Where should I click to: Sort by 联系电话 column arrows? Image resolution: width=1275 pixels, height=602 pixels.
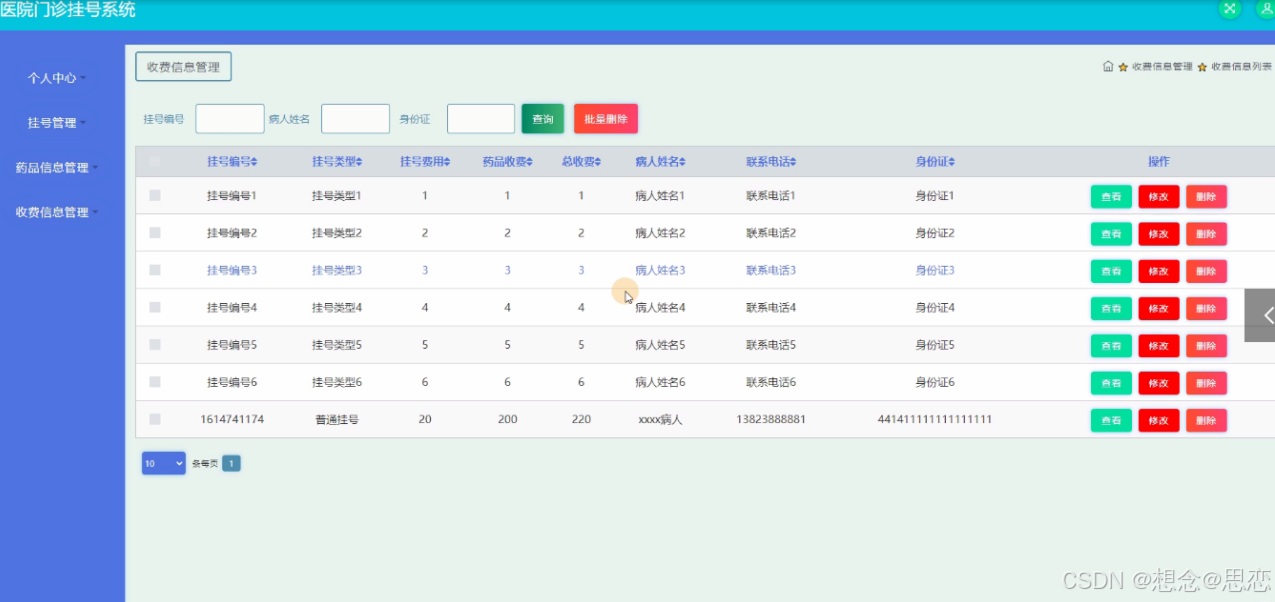[792, 162]
